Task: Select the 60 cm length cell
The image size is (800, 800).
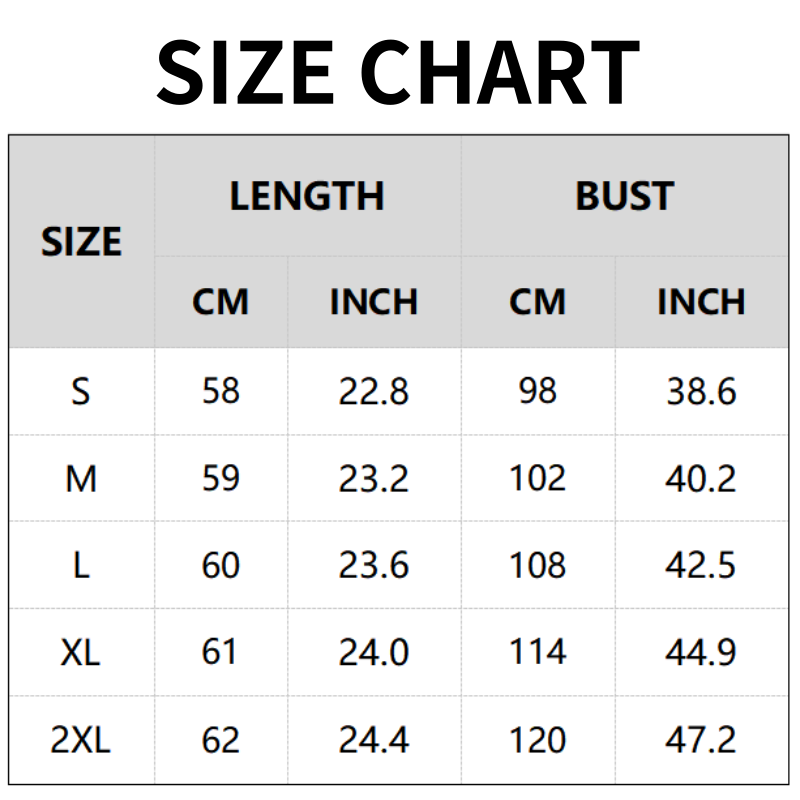Action: pyautogui.click(x=220, y=566)
